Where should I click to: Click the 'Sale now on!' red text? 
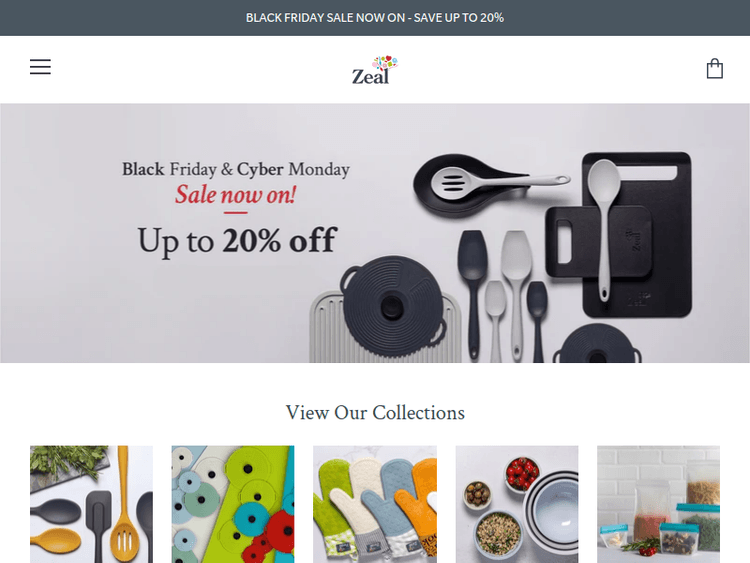tap(235, 195)
